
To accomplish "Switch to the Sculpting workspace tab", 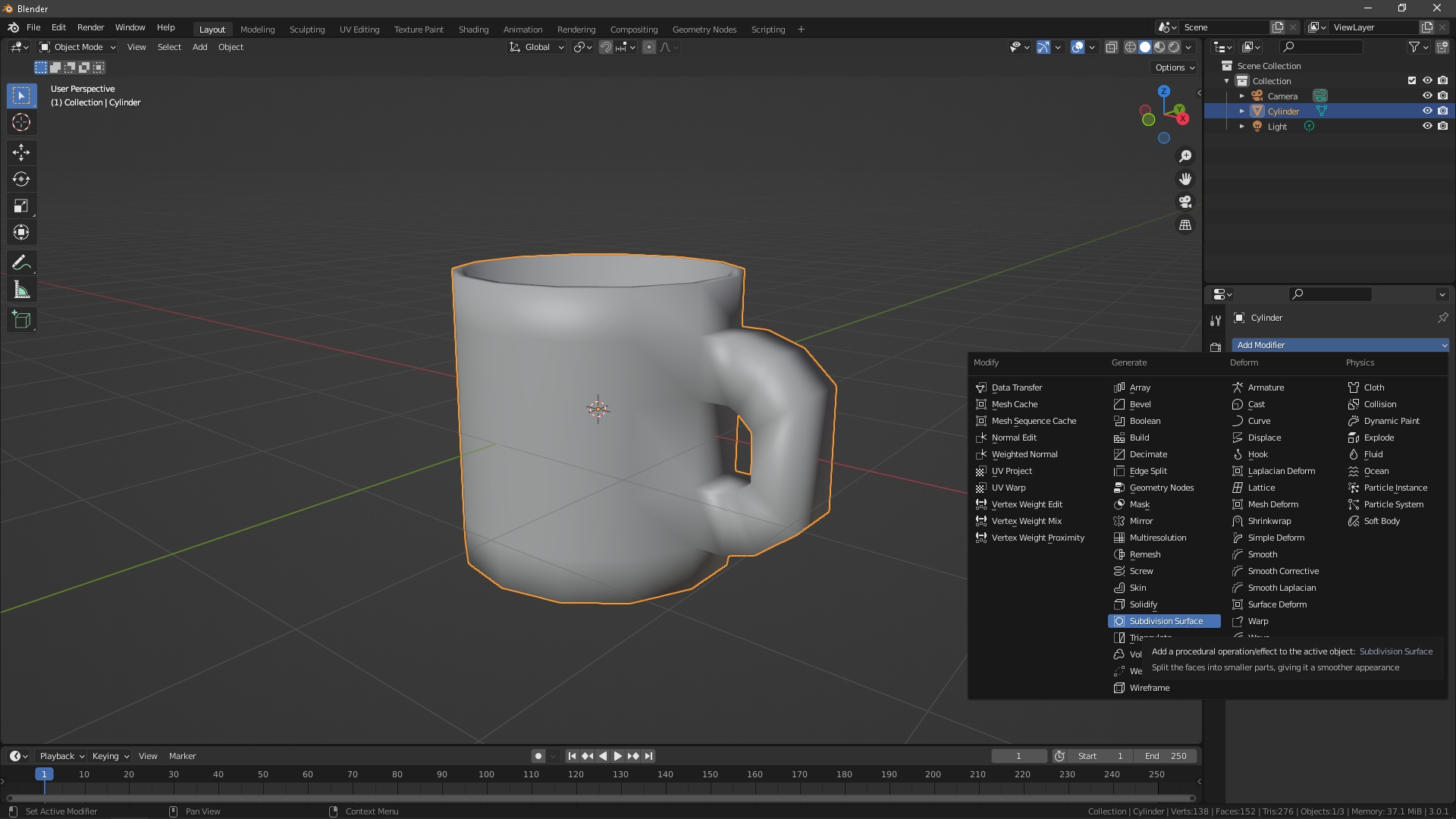I will point(307,30).
